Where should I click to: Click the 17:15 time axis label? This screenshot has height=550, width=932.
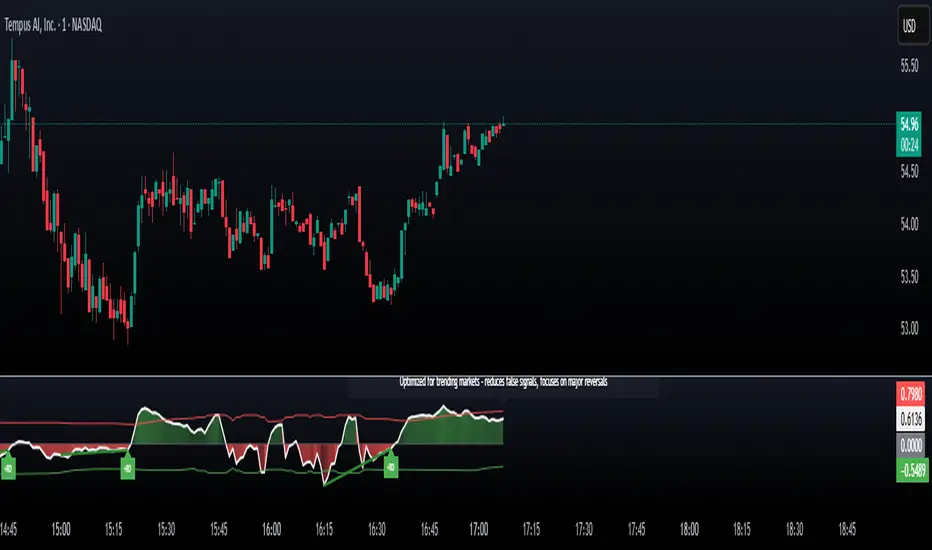[531, 529]
